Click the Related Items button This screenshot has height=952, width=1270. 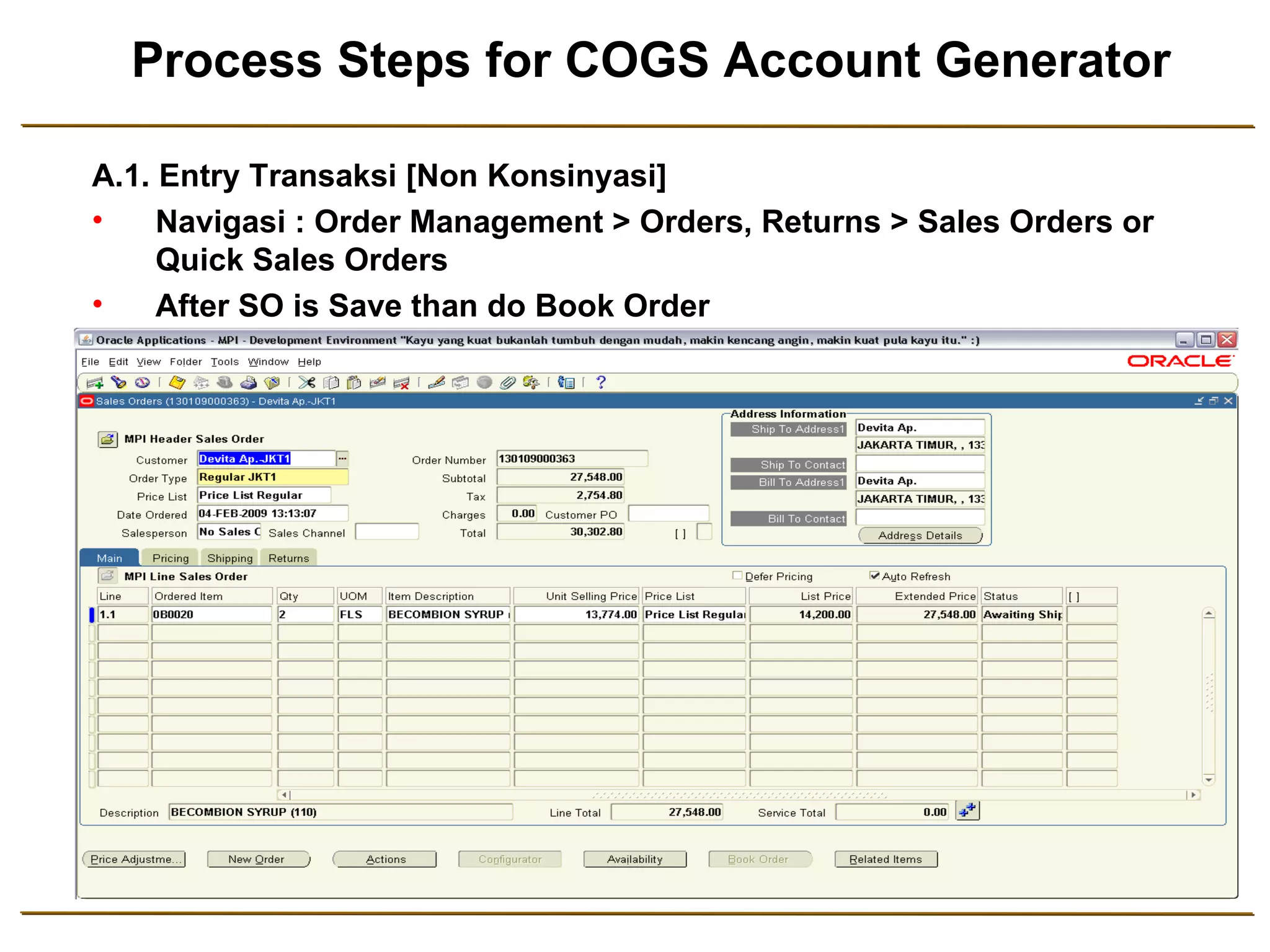tap(886, 859)
